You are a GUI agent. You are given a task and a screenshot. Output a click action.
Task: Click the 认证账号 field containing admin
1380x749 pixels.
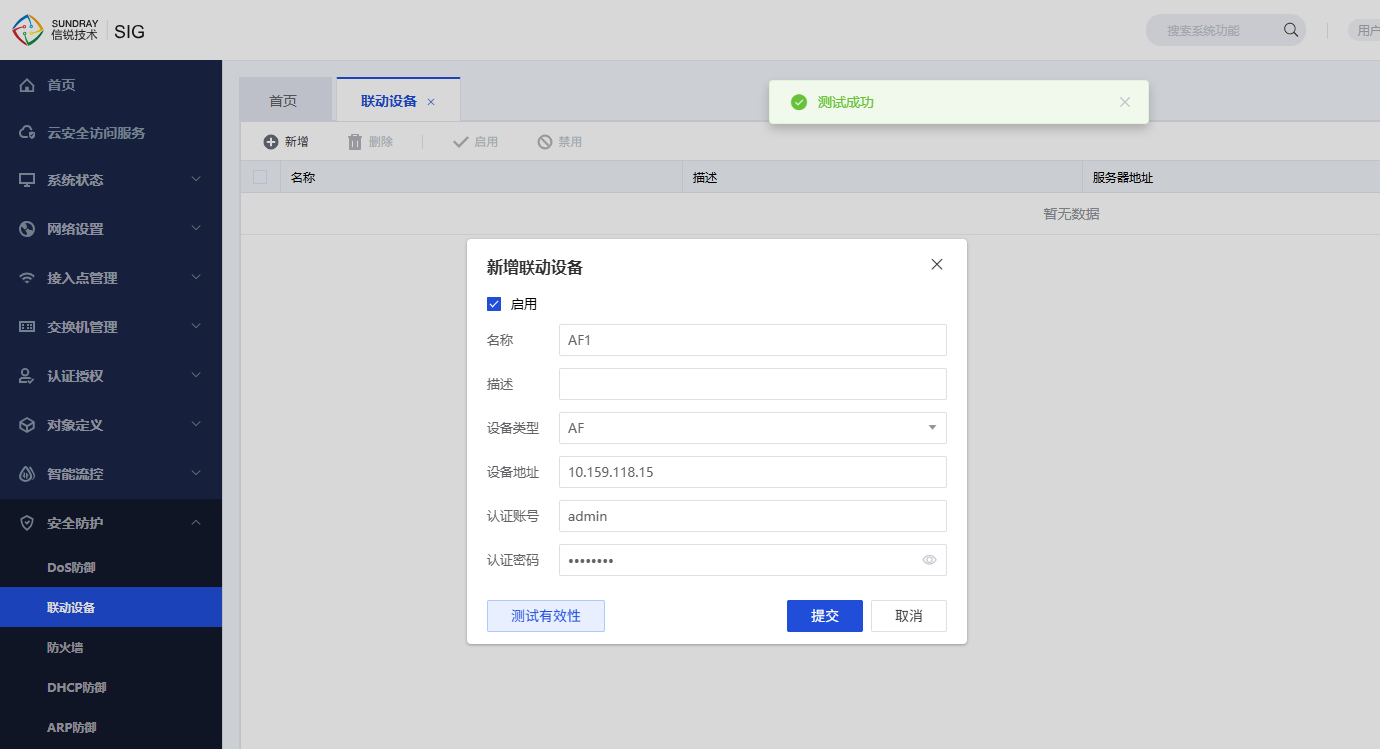pos(753,516)
